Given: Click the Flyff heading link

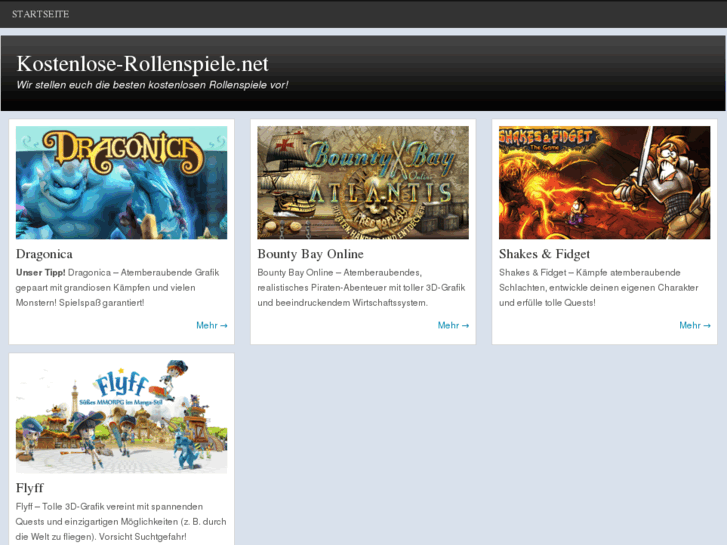Looking at the screenshot, I should click(30, 488).
